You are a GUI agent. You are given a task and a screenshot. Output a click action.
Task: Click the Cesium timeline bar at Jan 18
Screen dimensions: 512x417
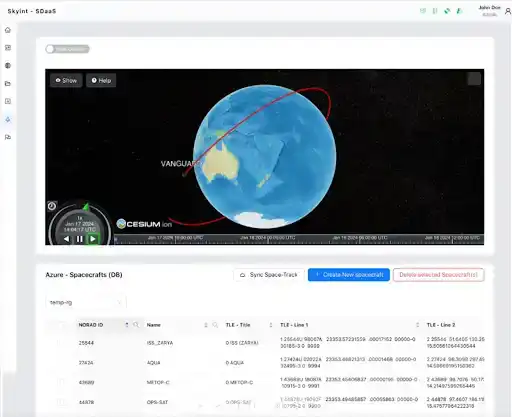tap(268, 239)
